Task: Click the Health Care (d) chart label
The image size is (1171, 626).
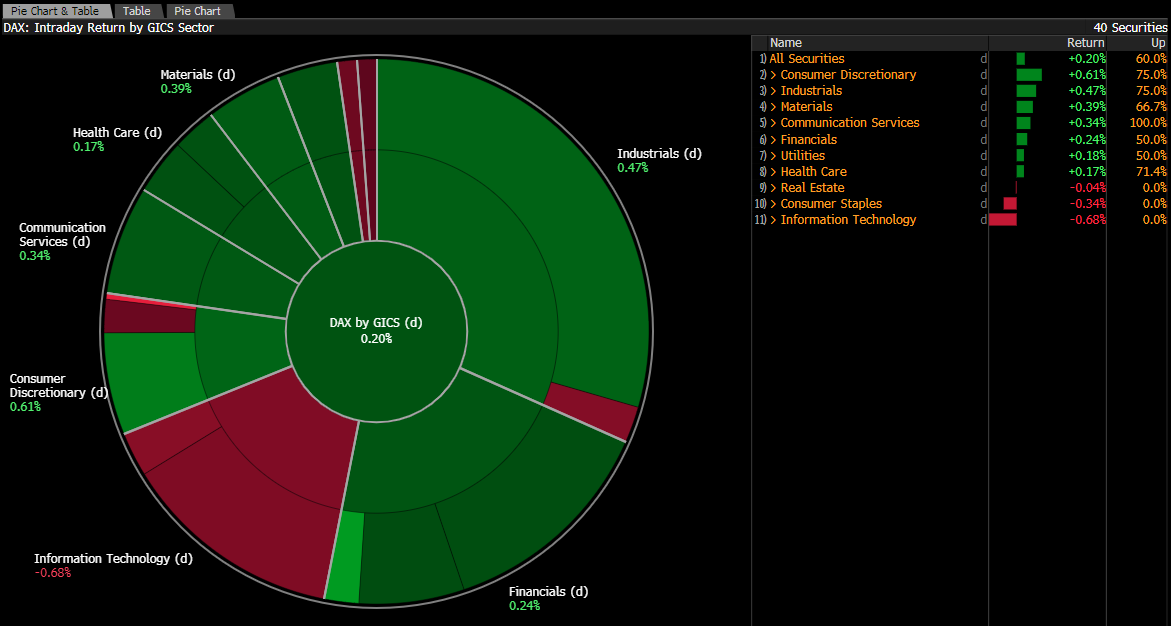Action: (x=117, y=133)
